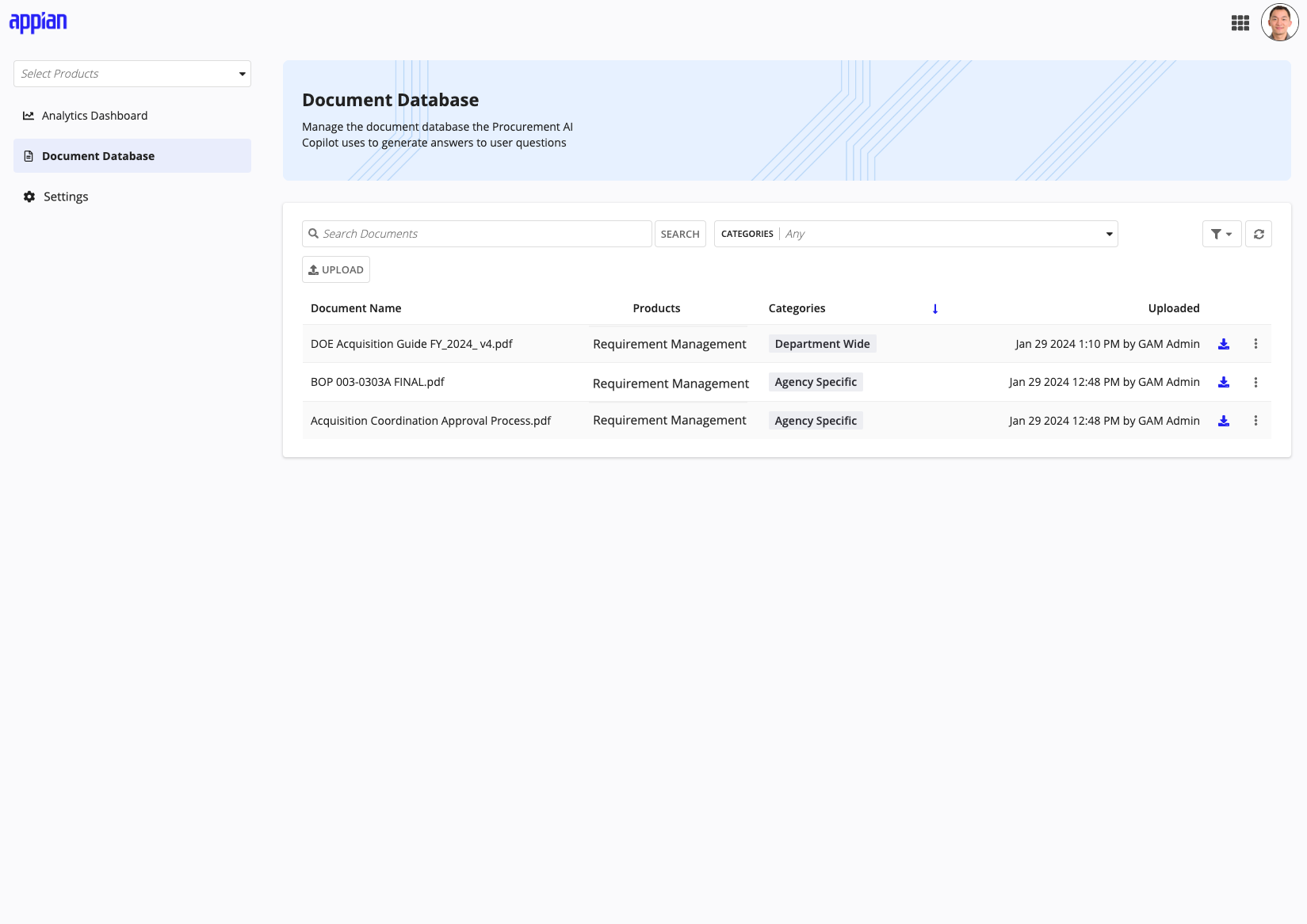Select BOP 003-0303A FINAL.pdf name
The image size is (1307, 924).
point(377,382)
